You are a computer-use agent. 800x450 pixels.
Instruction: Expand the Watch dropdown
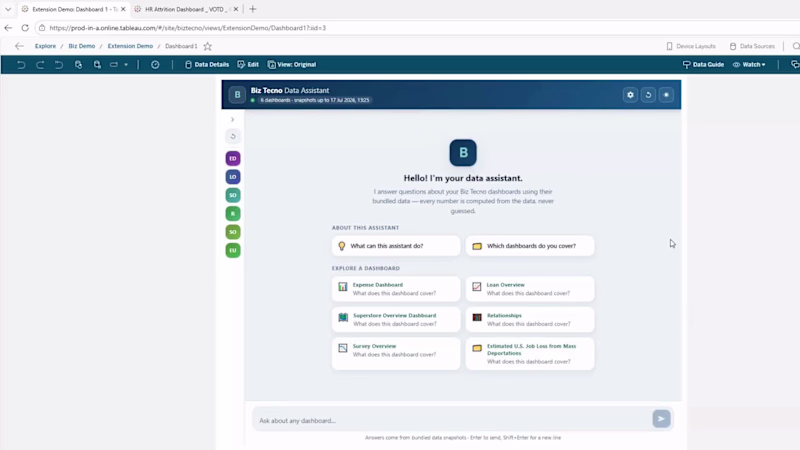(749, 65)
